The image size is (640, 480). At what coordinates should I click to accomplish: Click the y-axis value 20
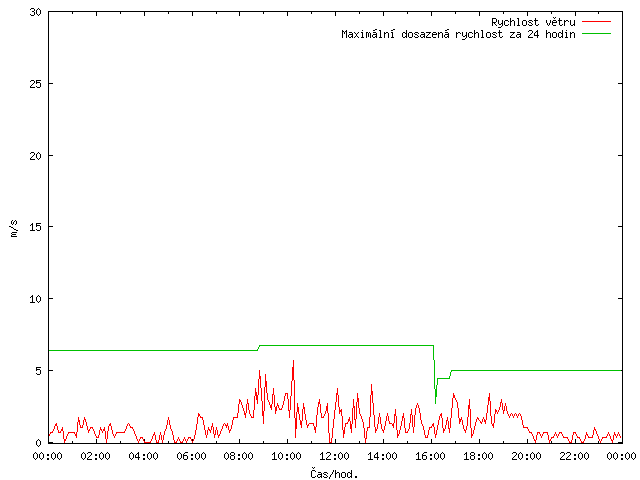pos(36,156)
